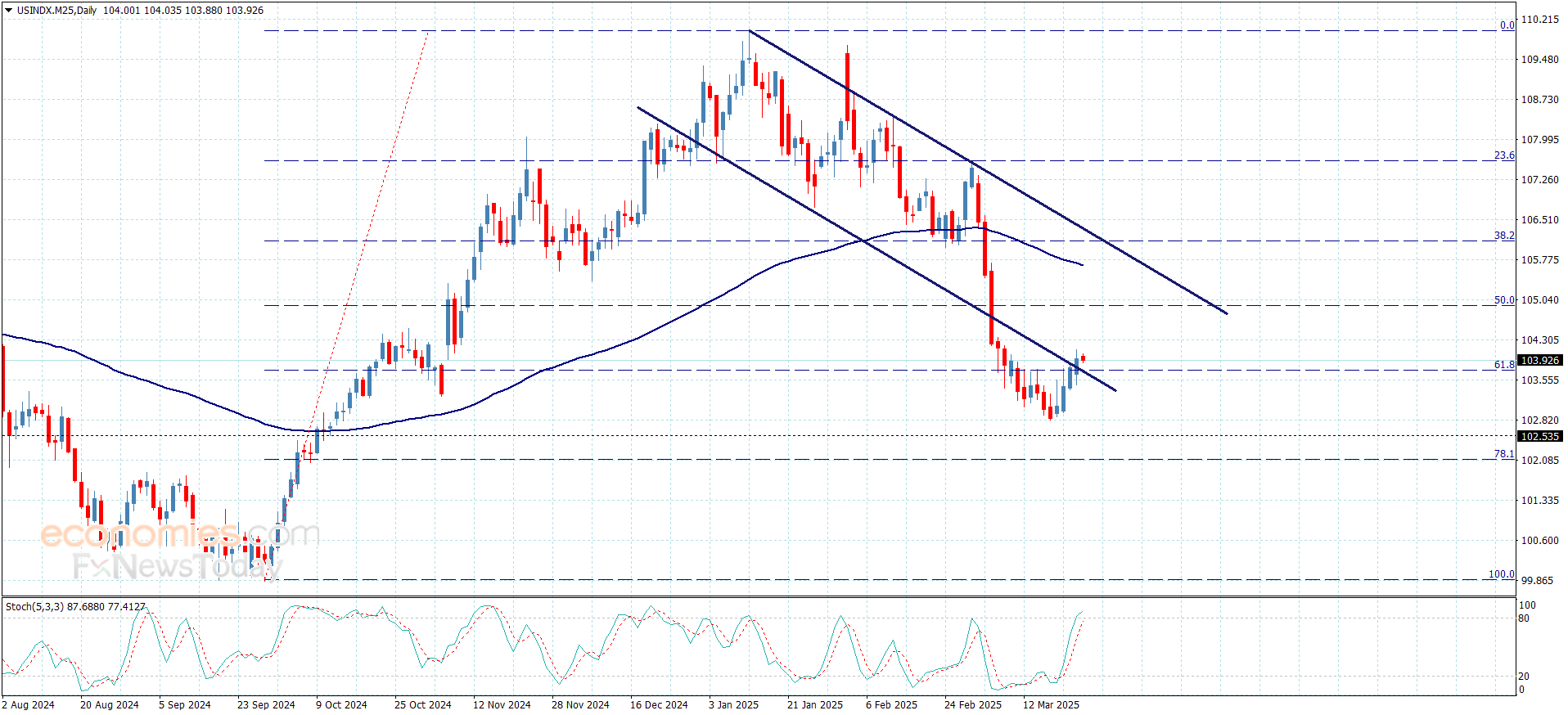Click the 102.085 price axis value

pos(1540,461)
